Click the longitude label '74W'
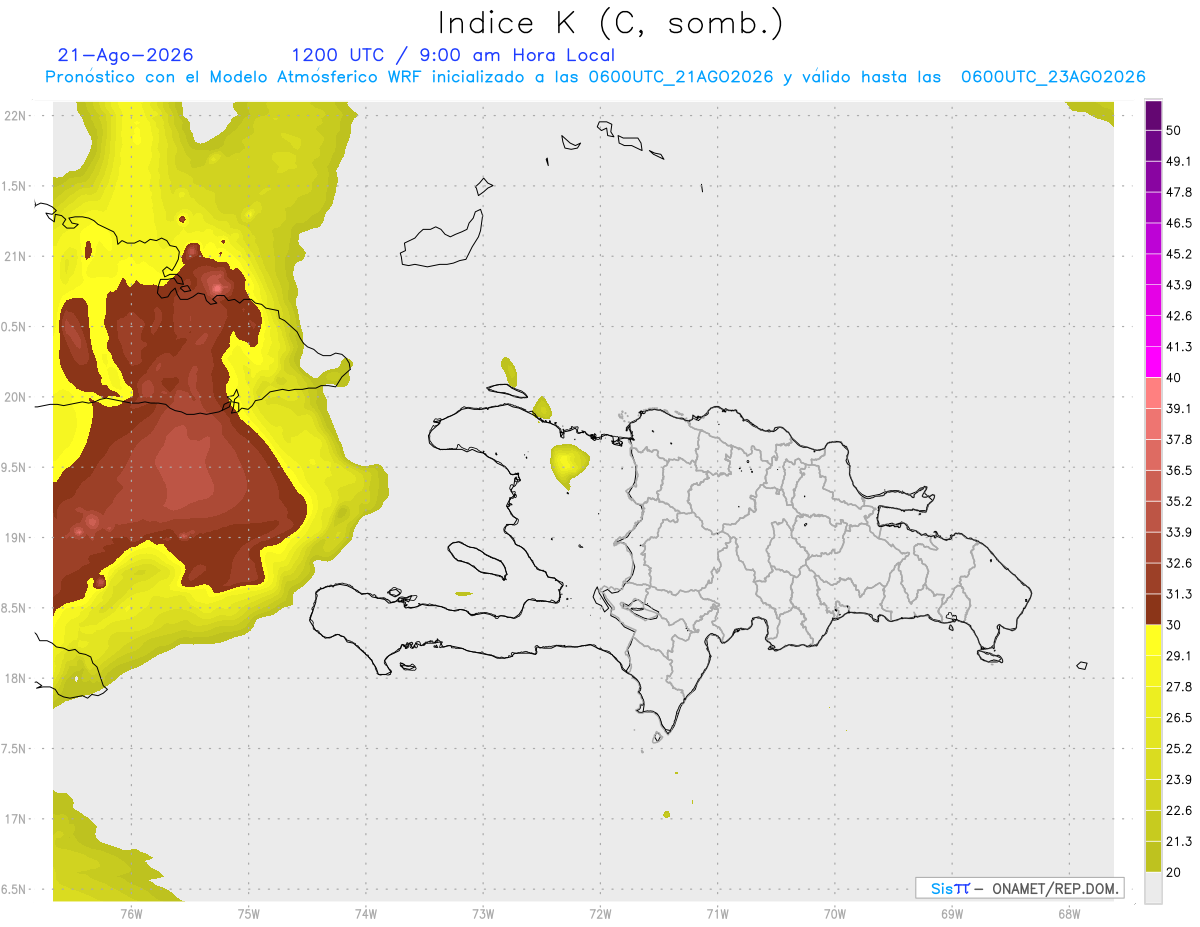The width and height of the screenshot is (1200, 927). click(x=366, y=914)
